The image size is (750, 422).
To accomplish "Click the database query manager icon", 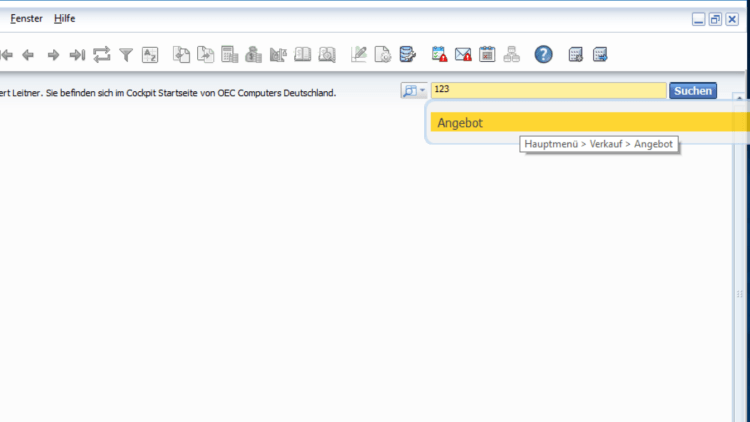I will [407, 55].
